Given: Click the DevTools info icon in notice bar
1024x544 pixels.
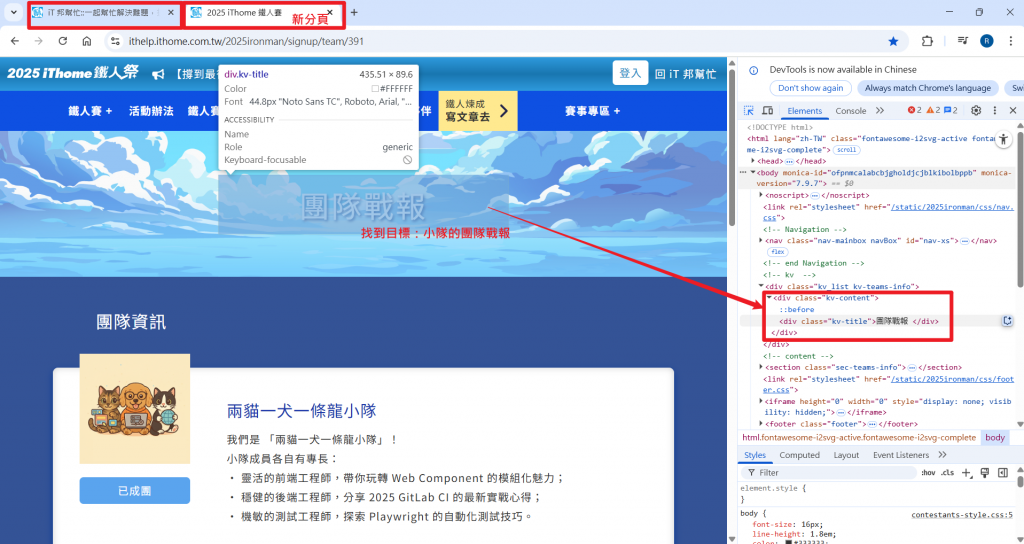Looking at the screenshot, I should (753, 70).
